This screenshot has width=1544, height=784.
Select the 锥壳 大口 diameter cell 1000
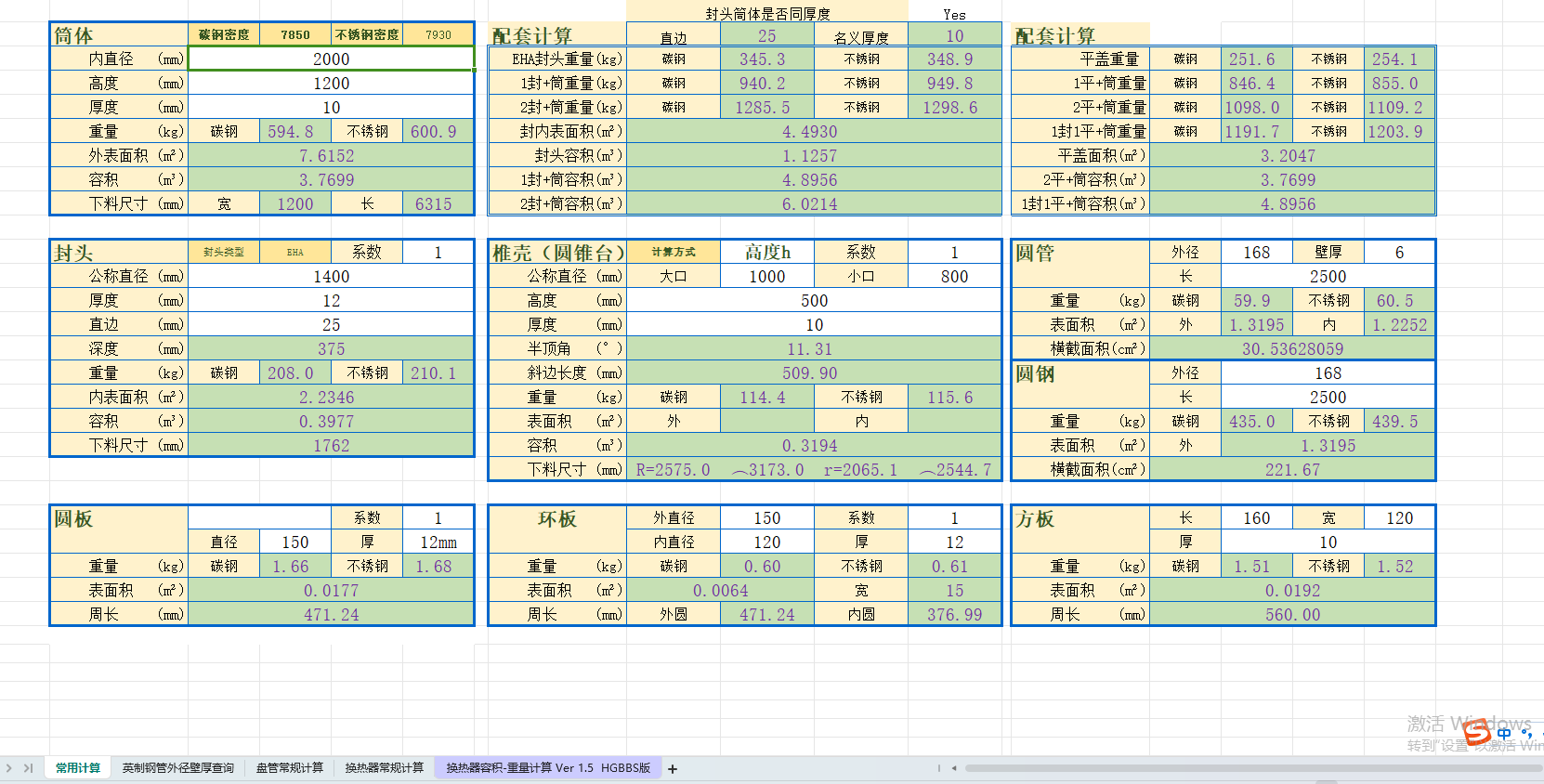767,276
